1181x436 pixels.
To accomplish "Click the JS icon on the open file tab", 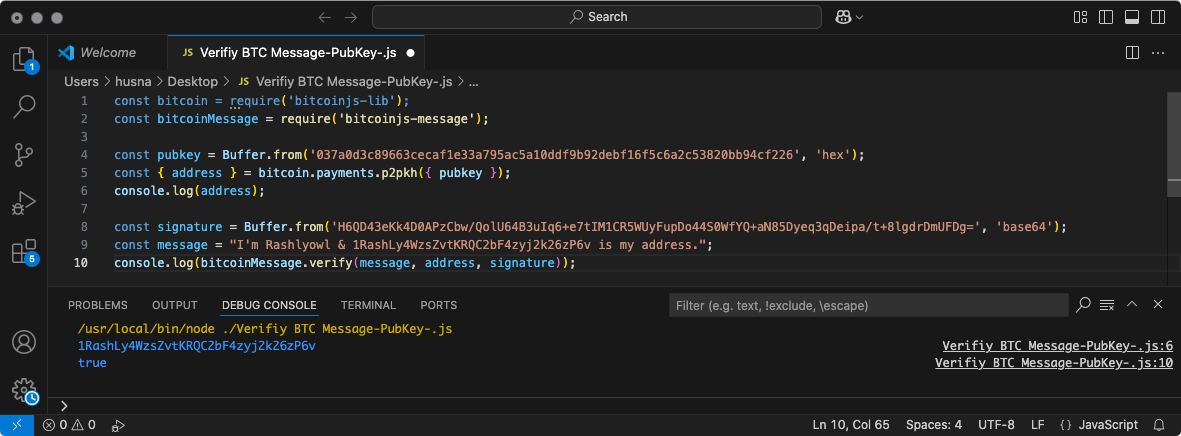I will (187, 53).
